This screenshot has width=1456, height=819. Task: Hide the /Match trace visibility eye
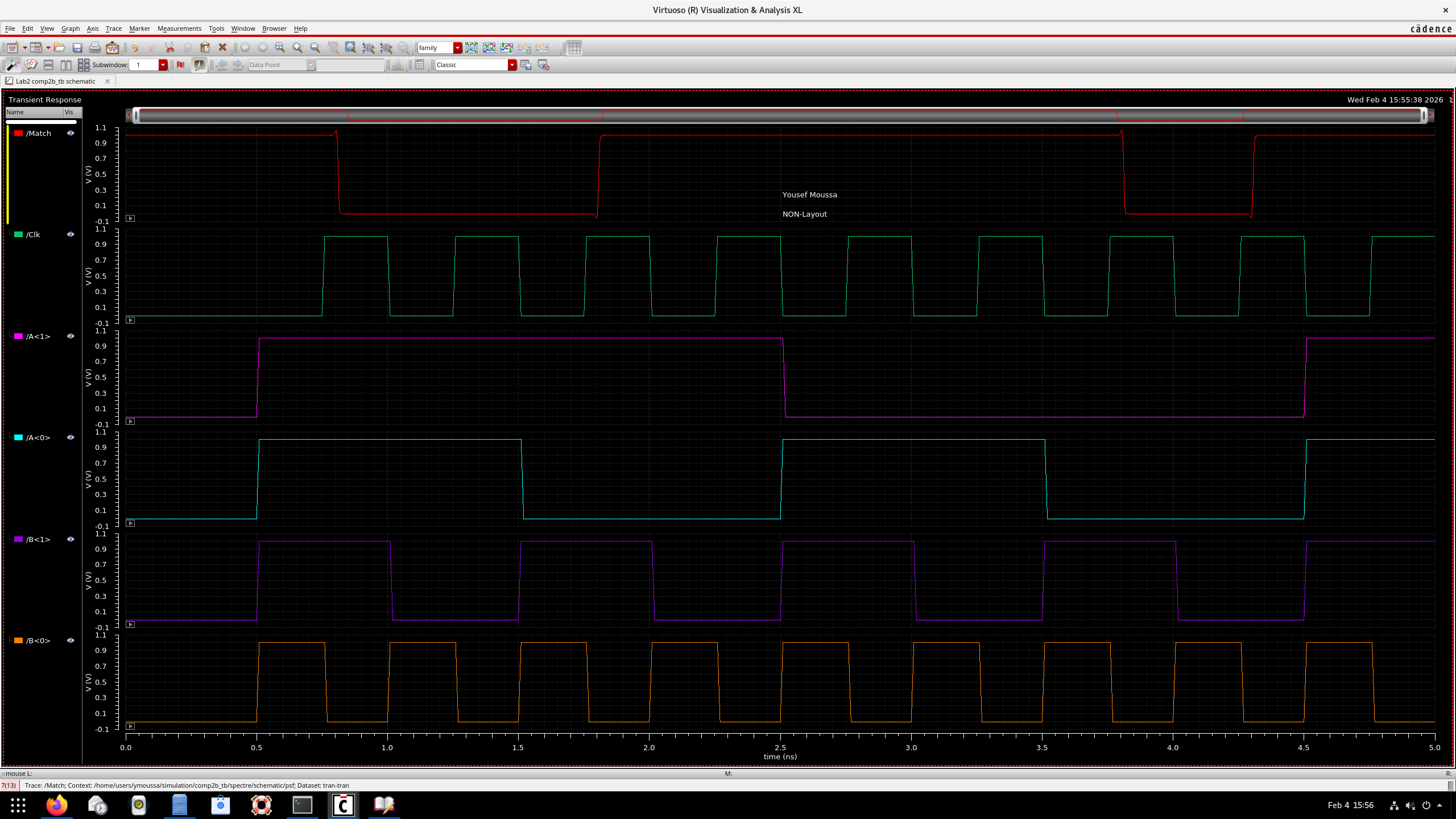71,133
